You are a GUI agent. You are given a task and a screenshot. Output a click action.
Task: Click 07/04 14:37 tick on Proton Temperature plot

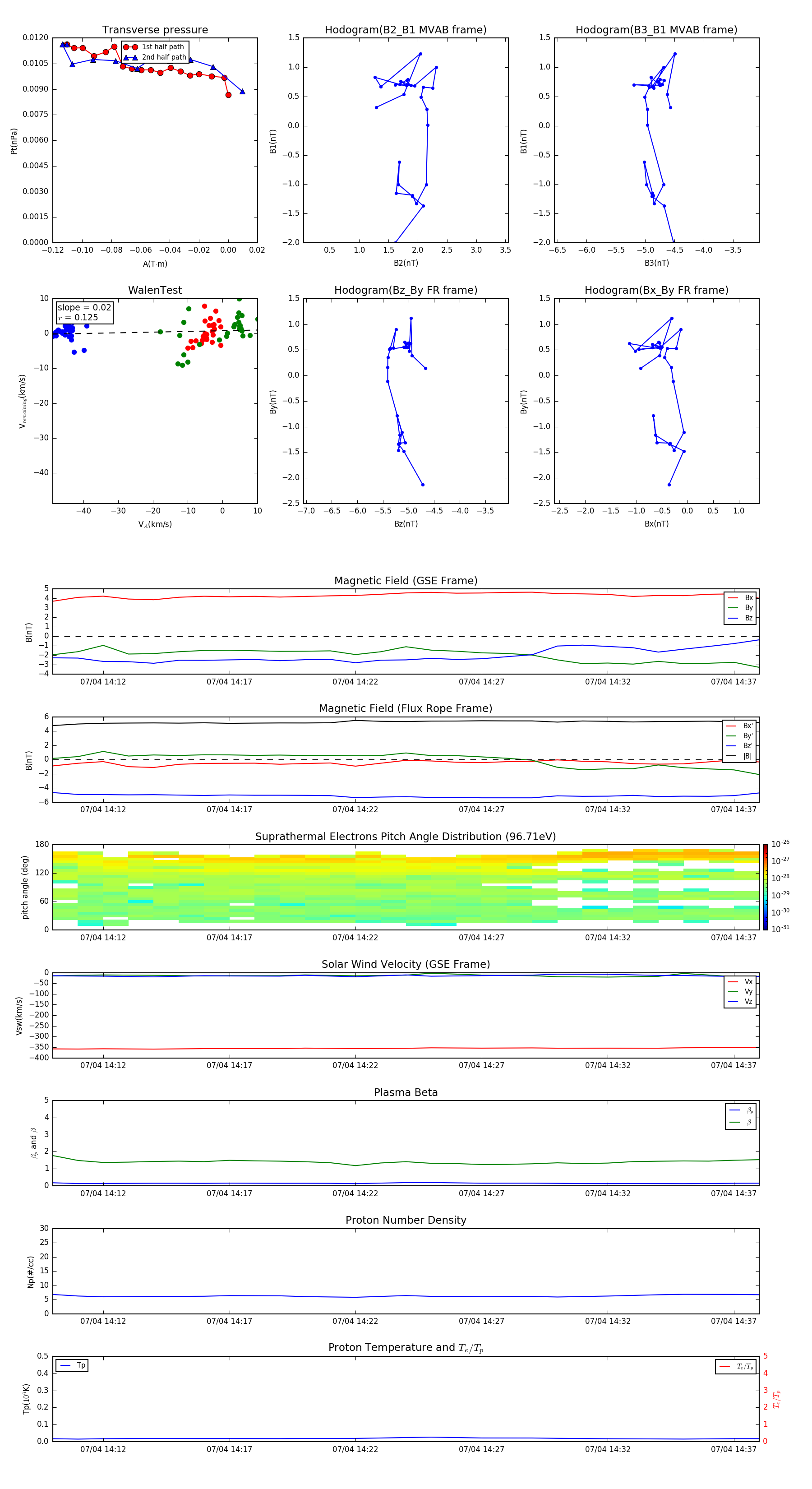pos(734,1449)
